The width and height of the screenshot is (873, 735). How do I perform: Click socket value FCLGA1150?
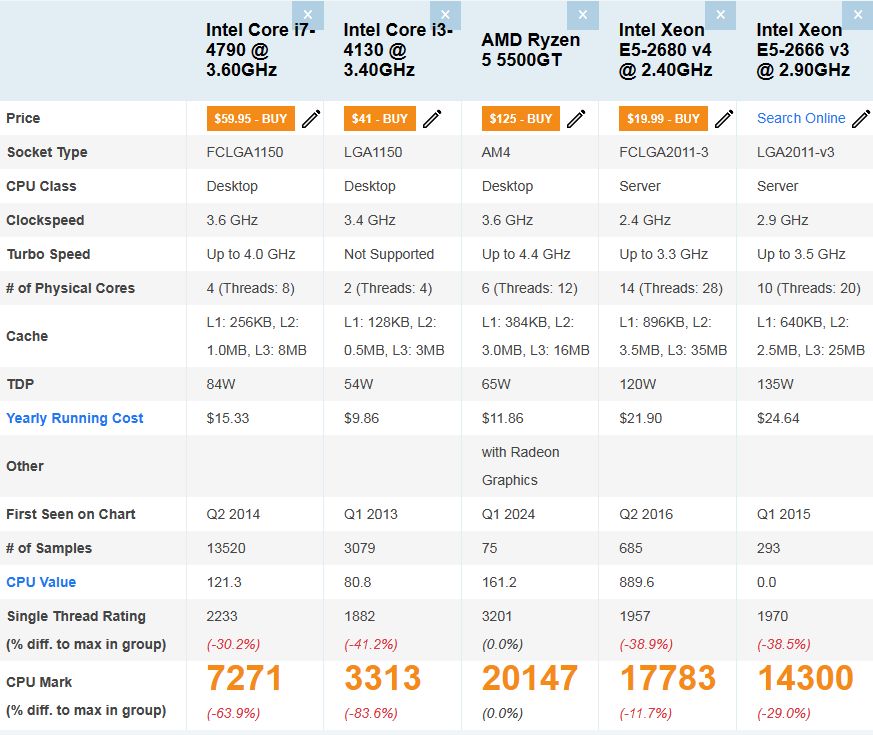pyautogui.click(x=245, y=152)
